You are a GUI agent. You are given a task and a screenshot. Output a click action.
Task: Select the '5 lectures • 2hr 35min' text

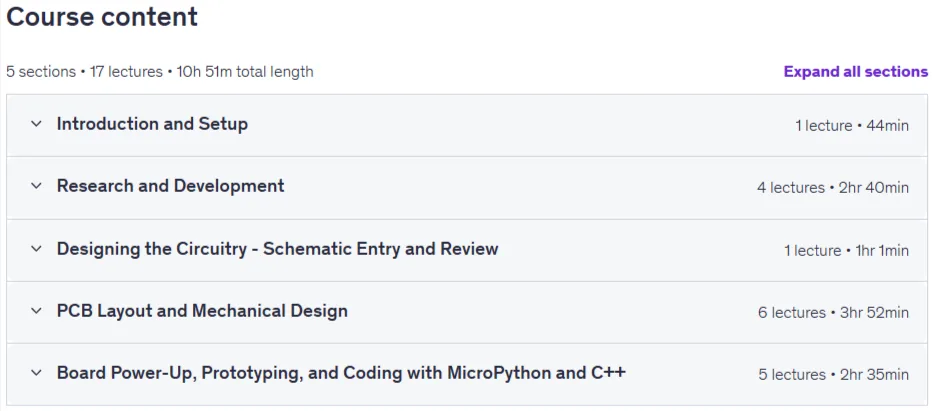(x=833, y=375)
